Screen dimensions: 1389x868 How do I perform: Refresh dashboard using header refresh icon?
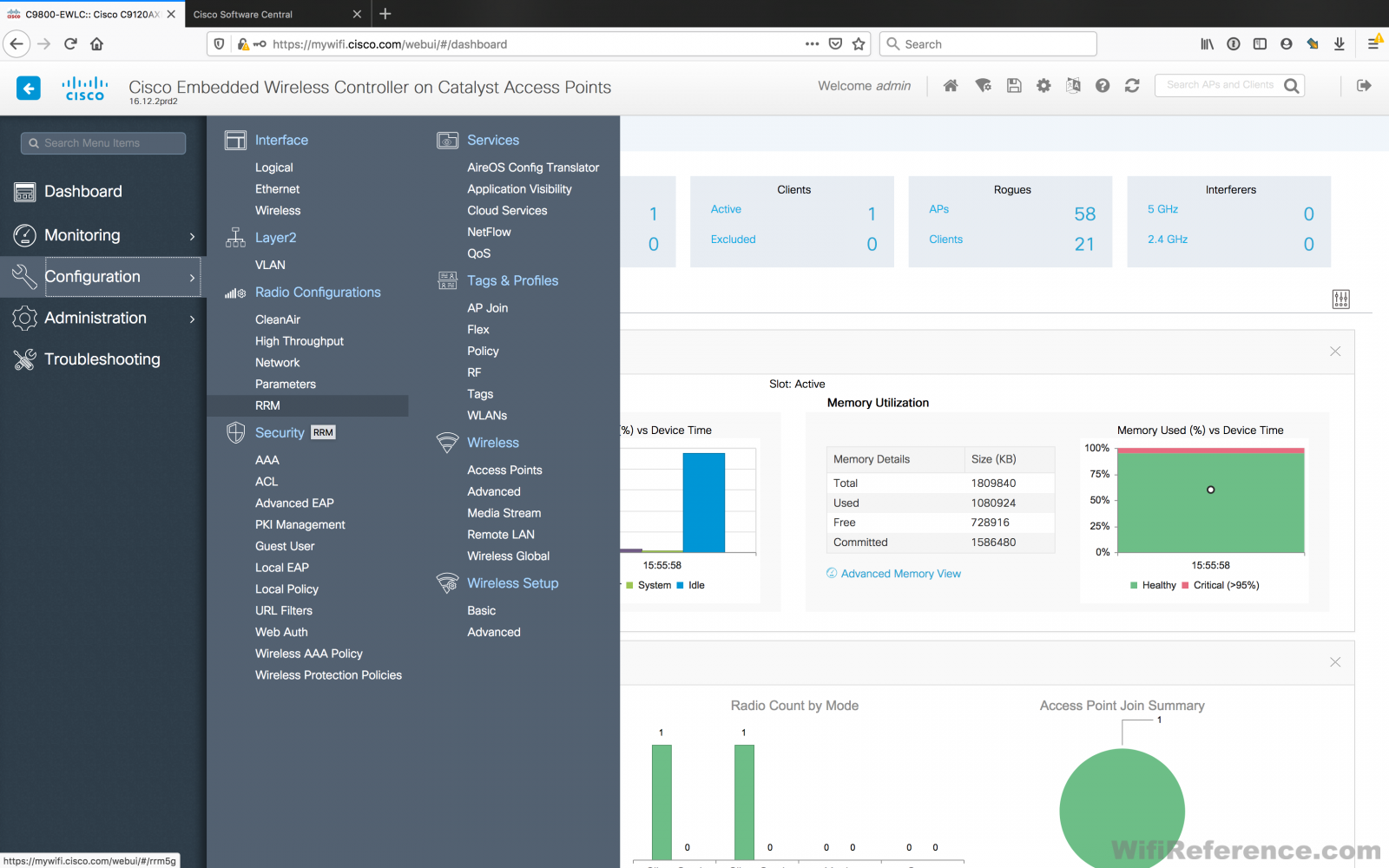pos(1132,85)
